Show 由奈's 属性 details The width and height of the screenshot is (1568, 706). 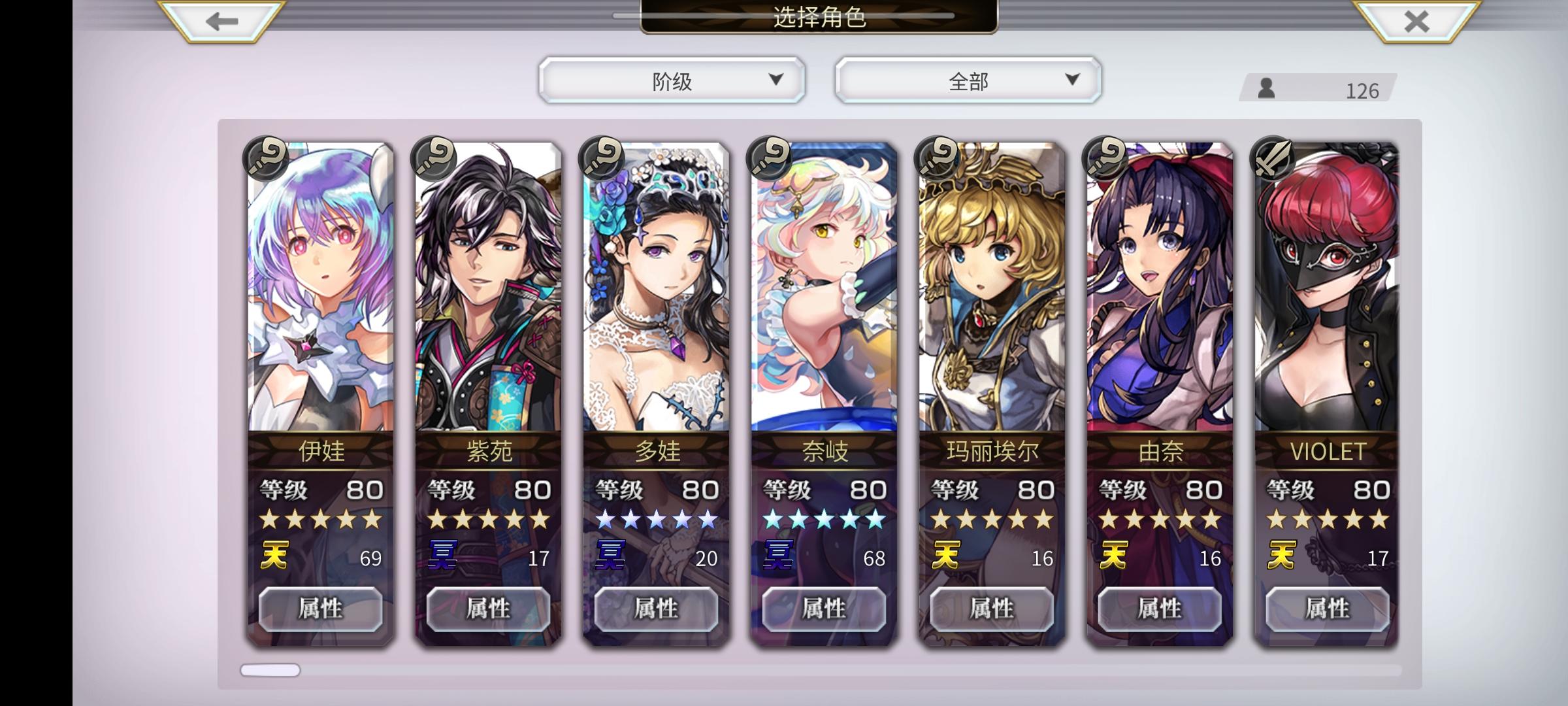pos(1160,609)
